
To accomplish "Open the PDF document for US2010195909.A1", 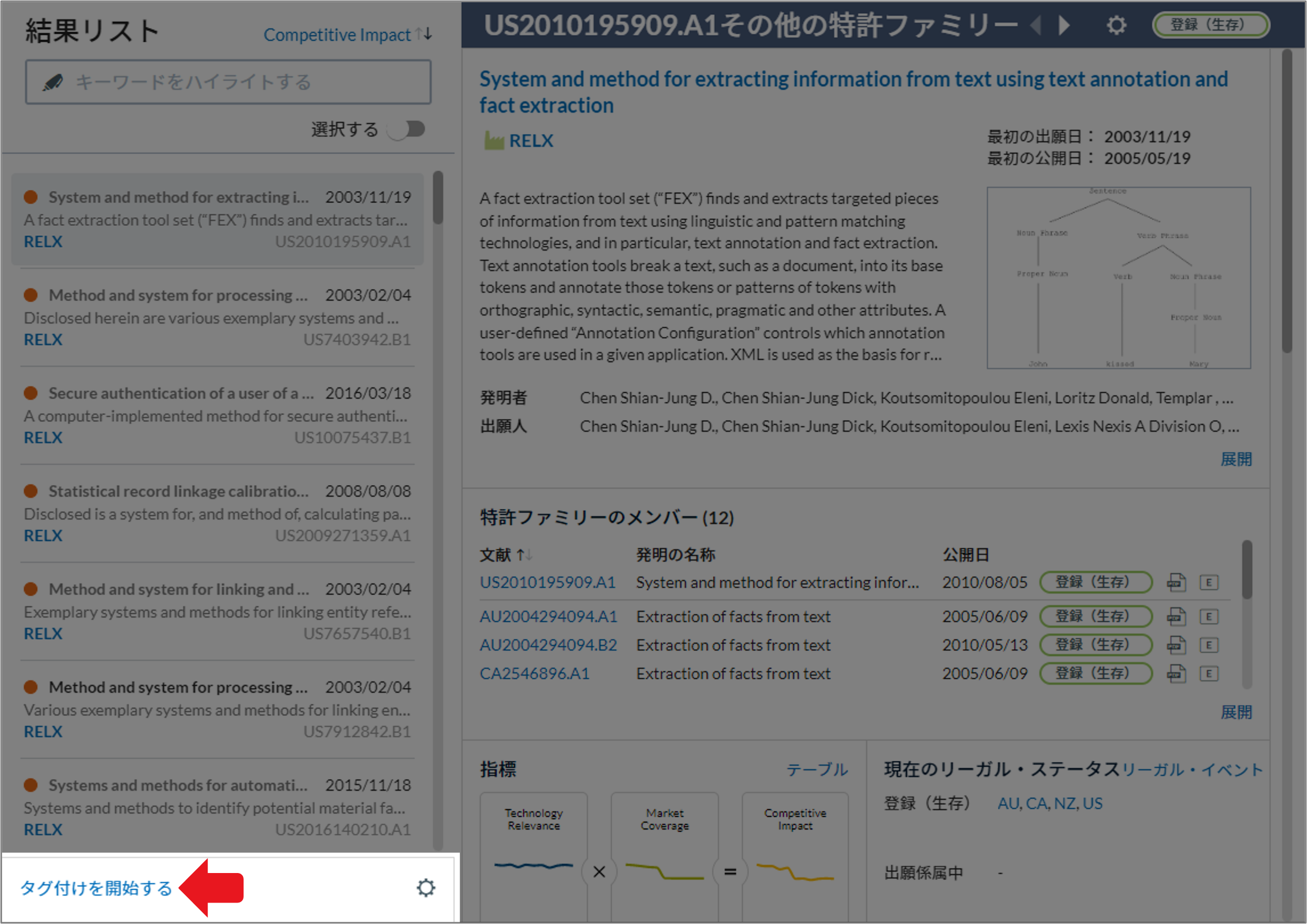I will pos(1177,582).
